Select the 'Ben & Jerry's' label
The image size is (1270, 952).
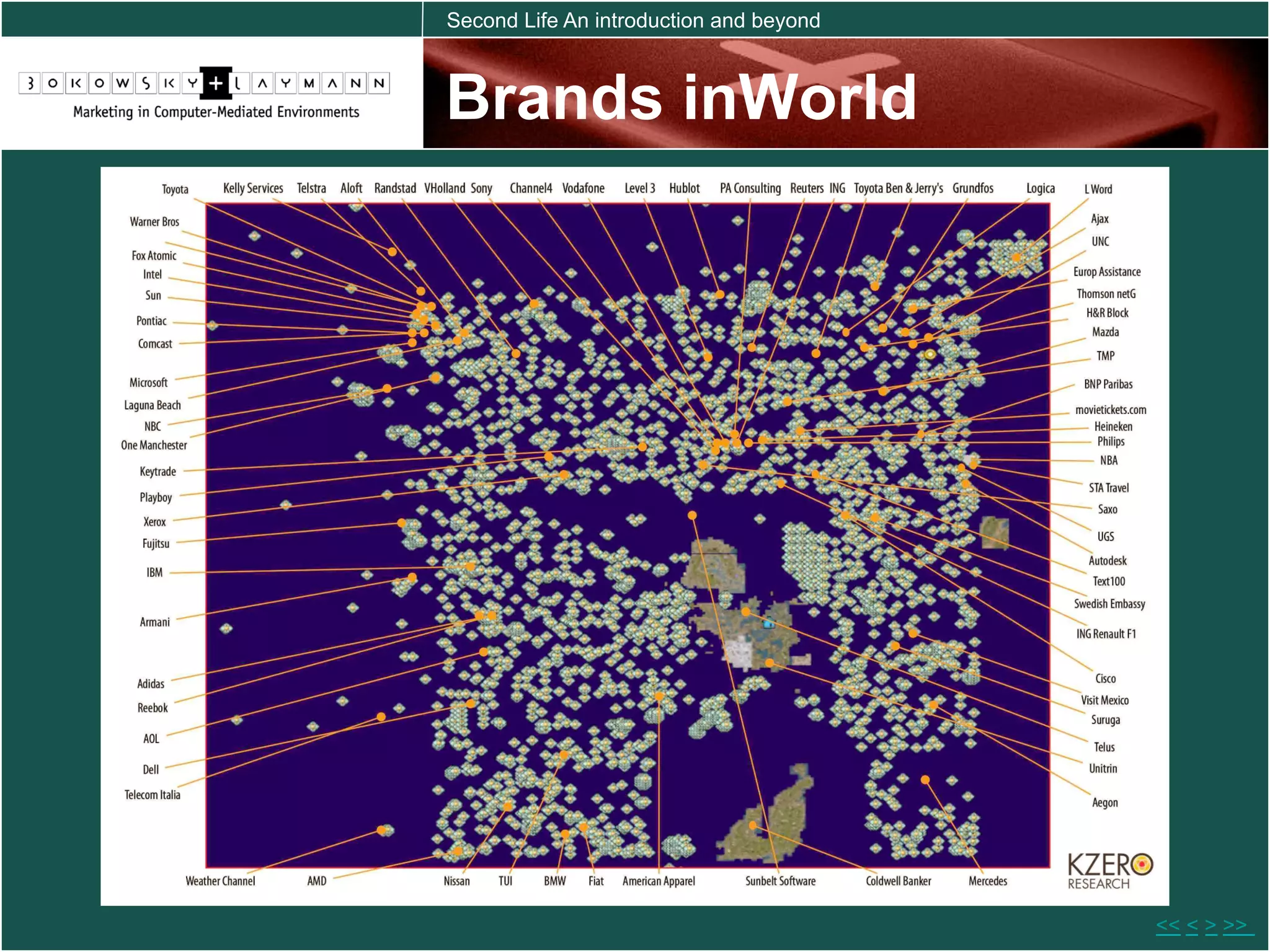tap(915, 189)
